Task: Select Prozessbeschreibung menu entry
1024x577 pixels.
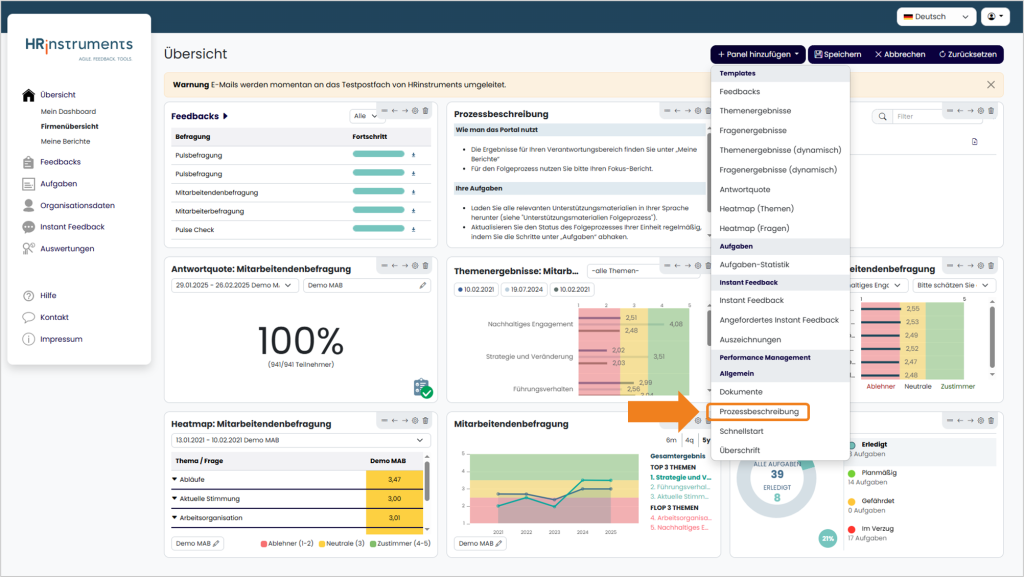Action: coord(759,412)
